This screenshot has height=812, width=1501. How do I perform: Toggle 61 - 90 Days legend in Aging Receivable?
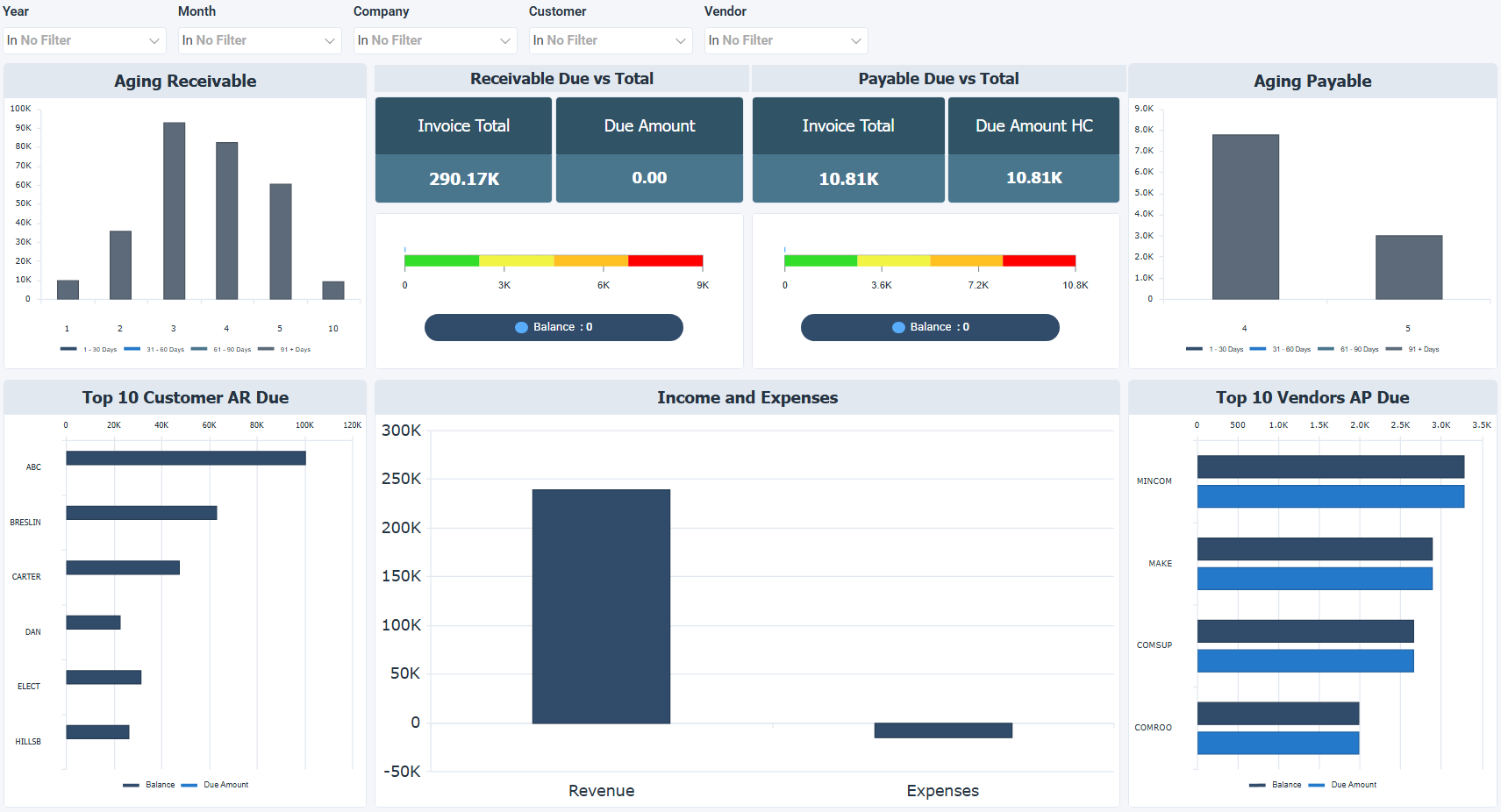pyautogui.click(x=221, y=349)
